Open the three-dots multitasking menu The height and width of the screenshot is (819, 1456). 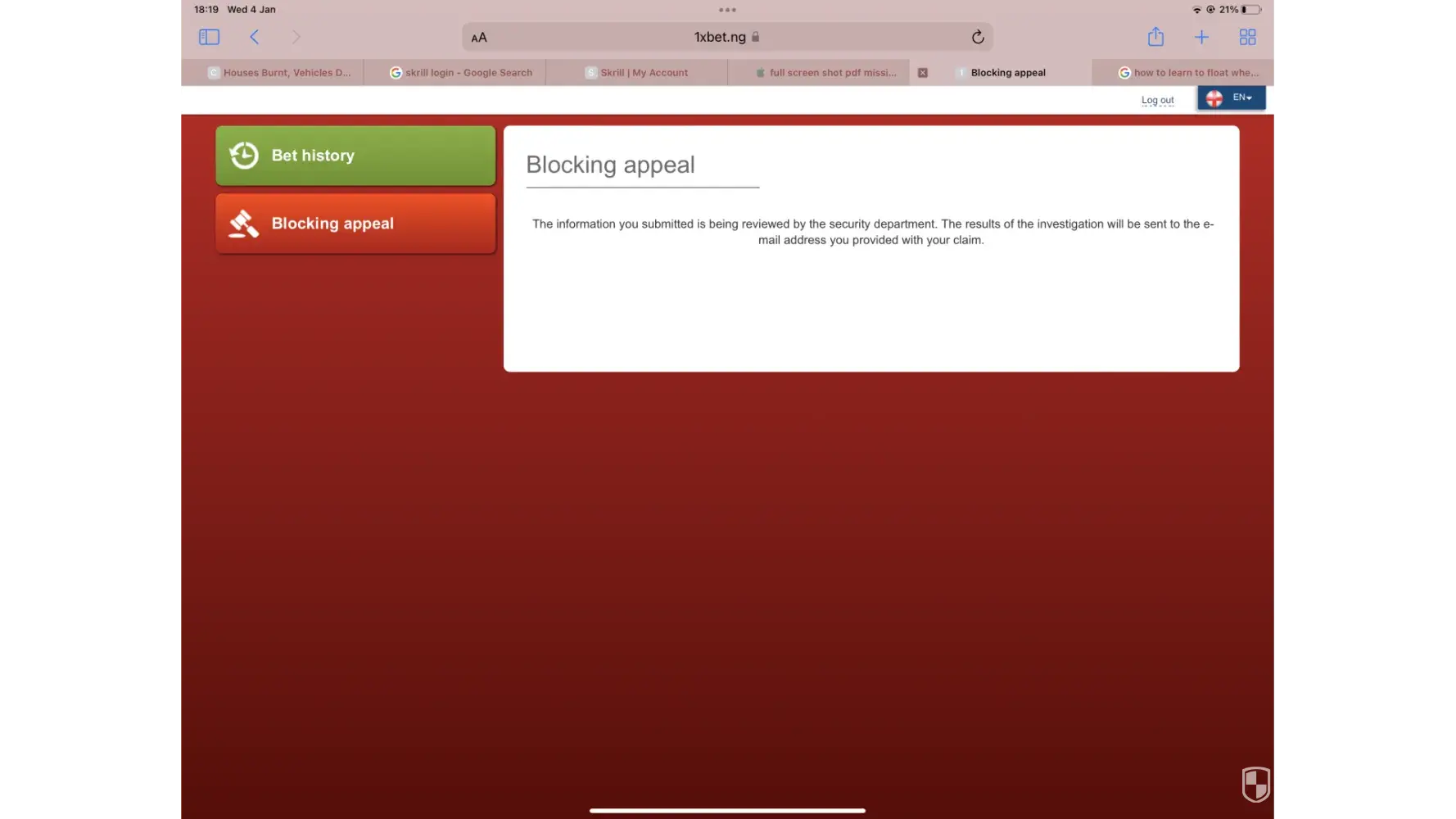coord(727,10)
